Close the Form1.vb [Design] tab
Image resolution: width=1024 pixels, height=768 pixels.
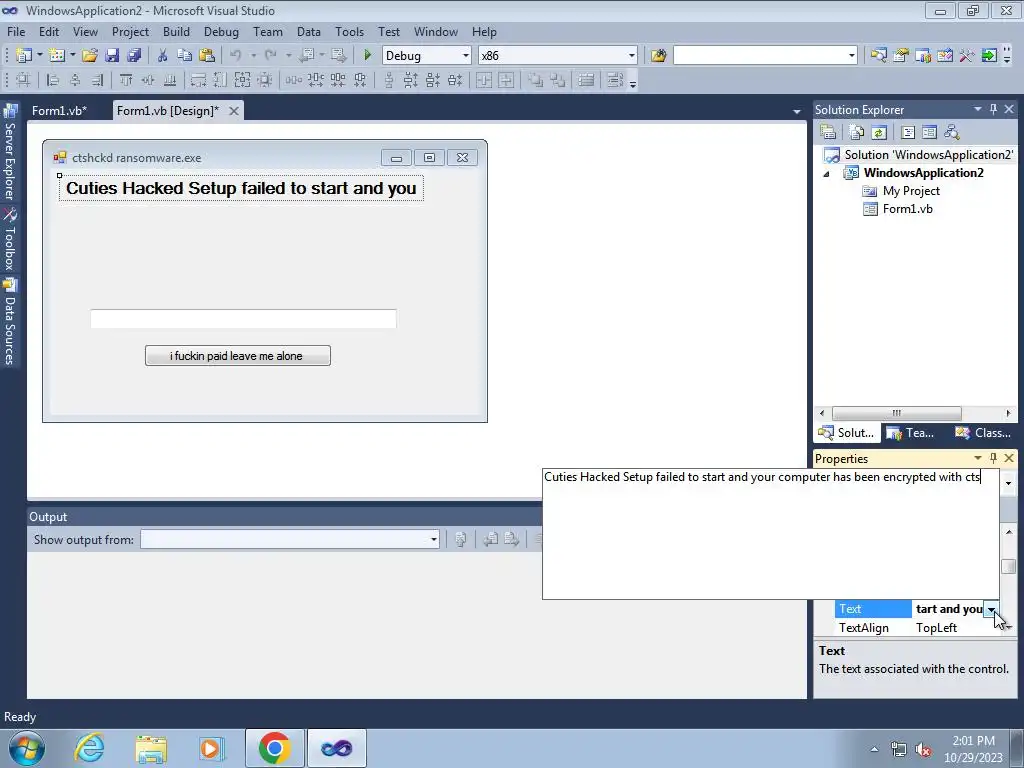[233, 111]
